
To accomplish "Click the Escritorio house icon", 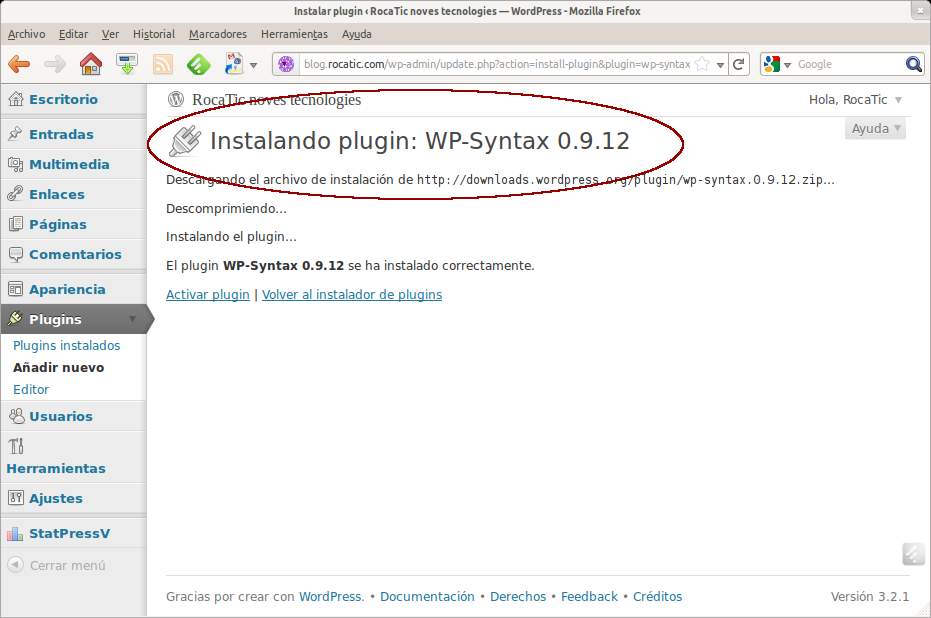I will (x=16, y=99).
